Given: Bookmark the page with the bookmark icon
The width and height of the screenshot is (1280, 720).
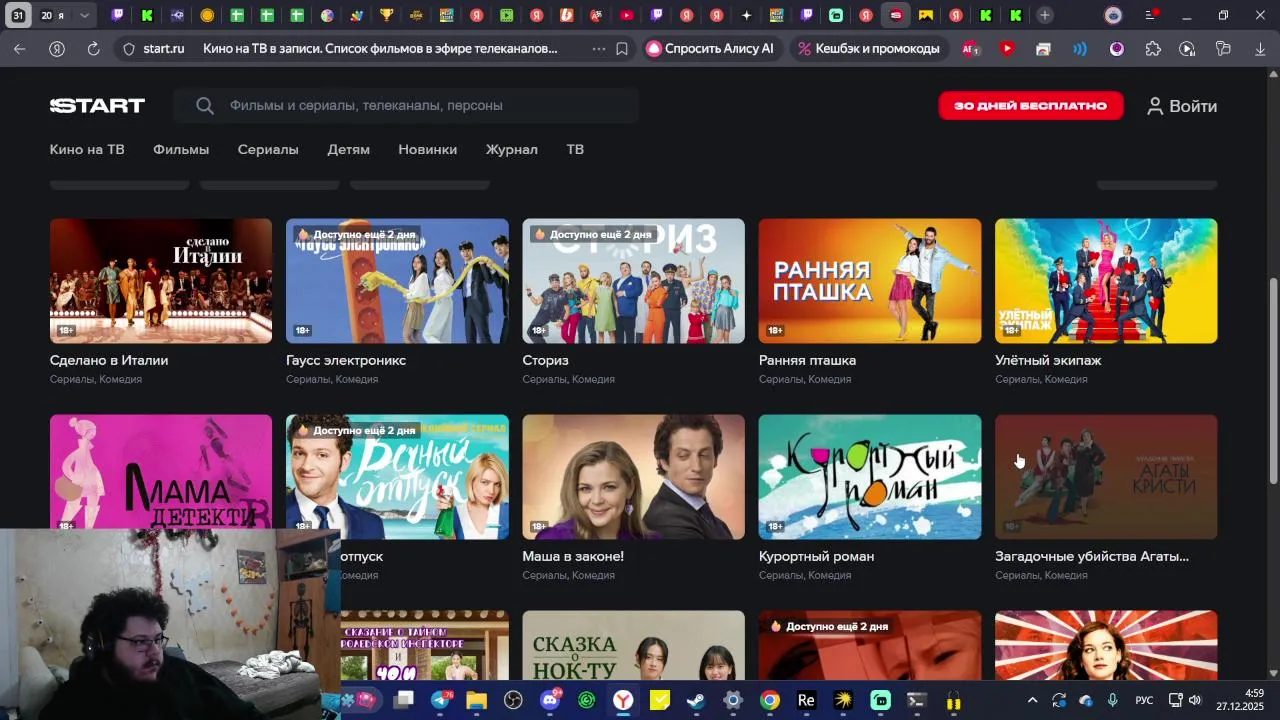Looking at the screenshot, I should pos(622,48).
